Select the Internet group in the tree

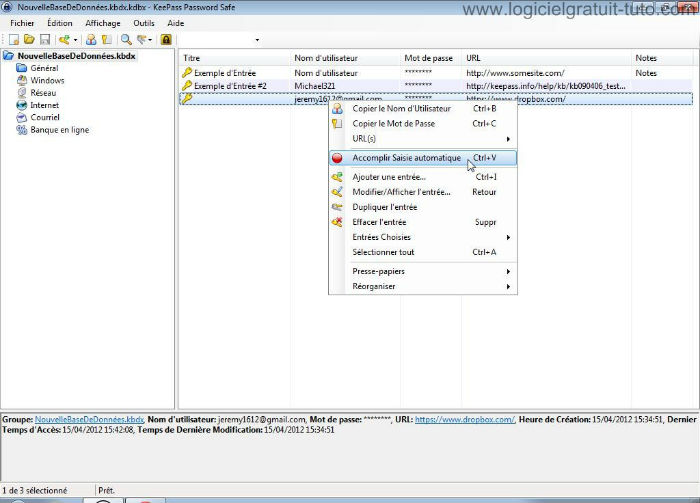point(44,105)
